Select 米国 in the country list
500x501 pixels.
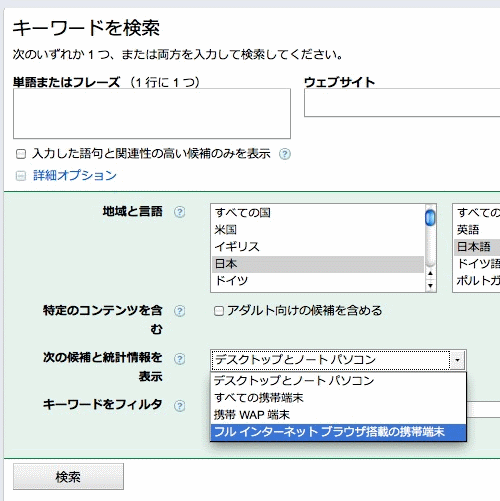pos(318,230)
